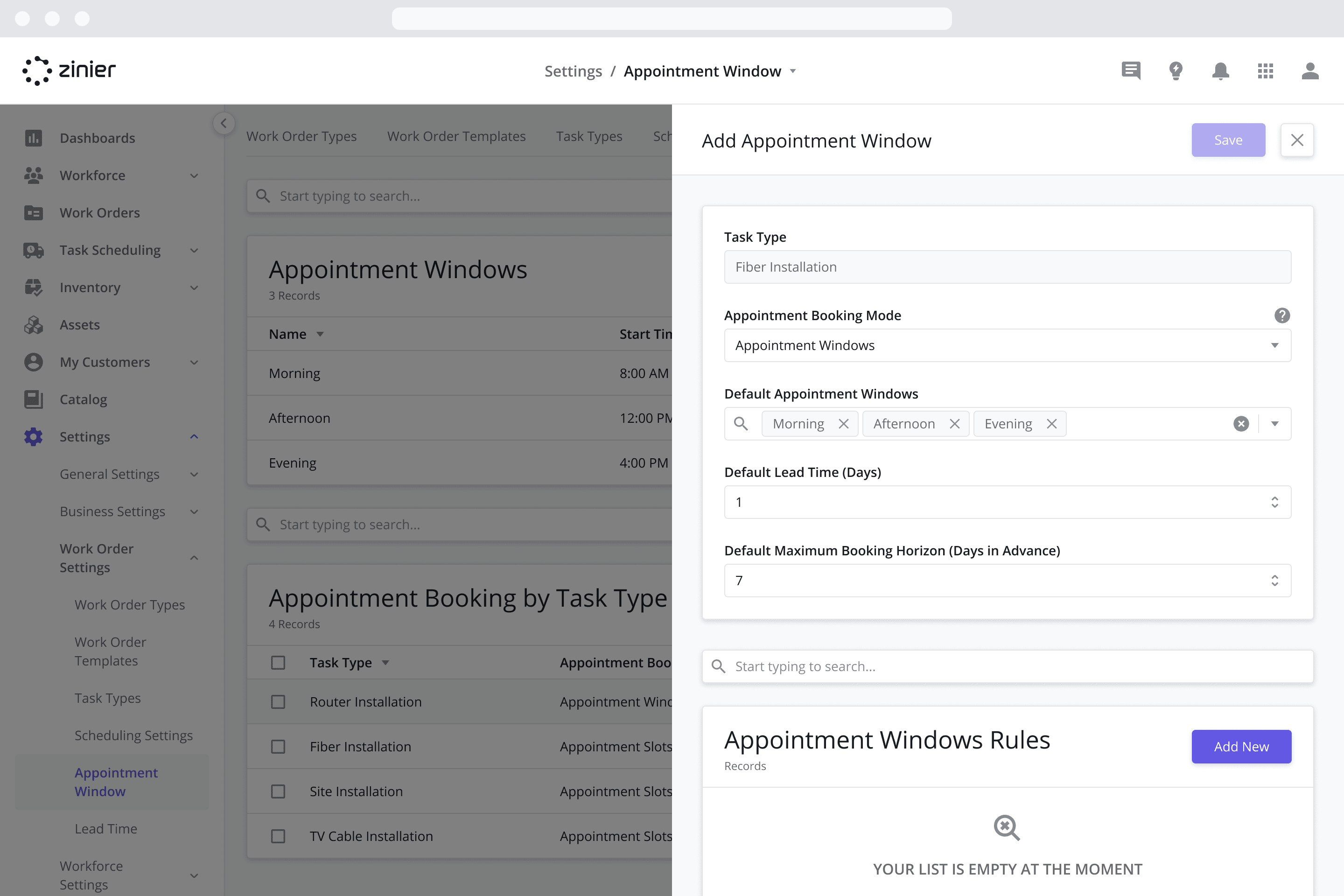Click the Settings gear icon
This screenshot has height=896, width=1344.
pos(33,437)
